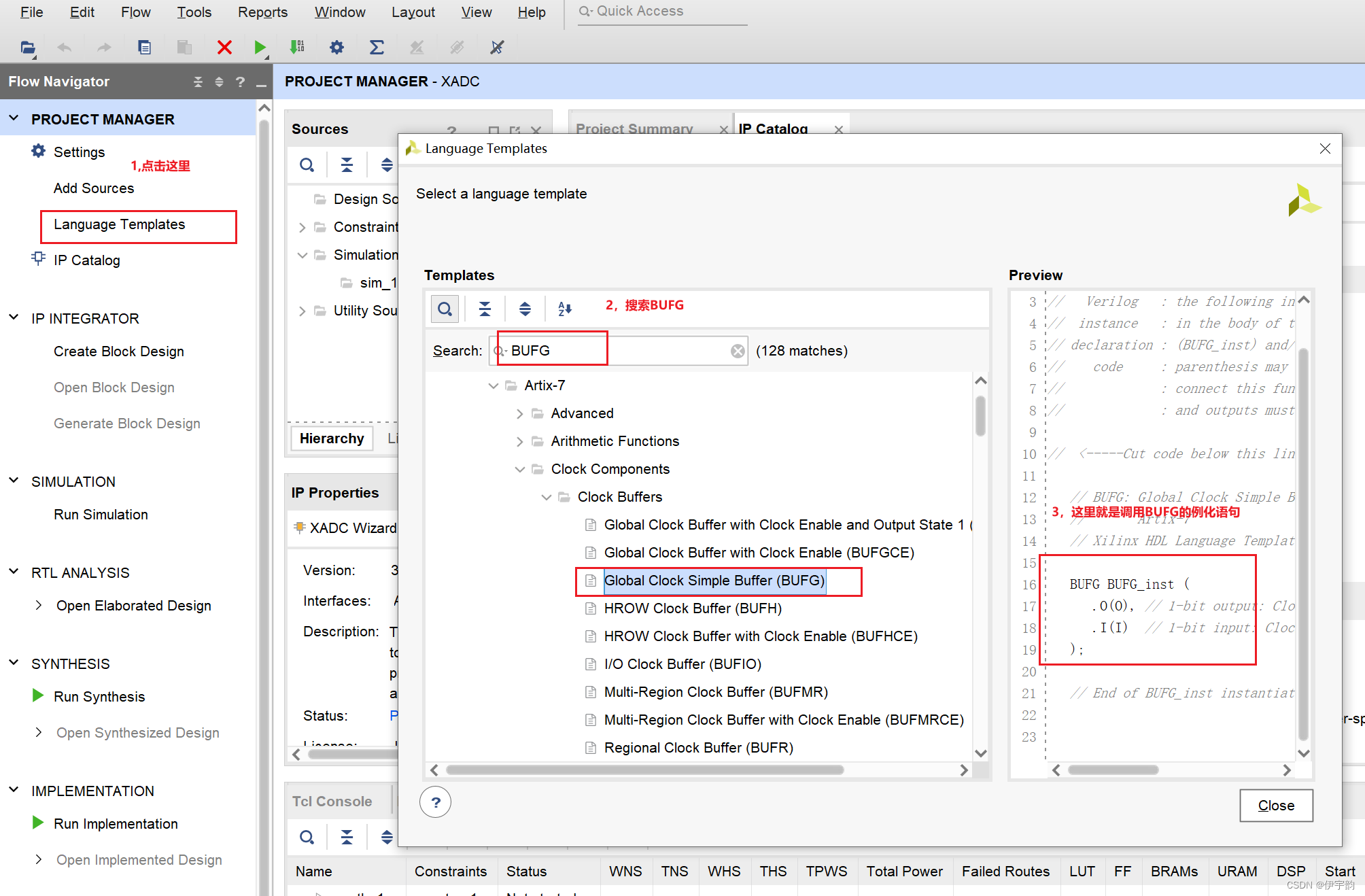Switch to the IP Catalog tab
The image size is (1365, 896).
pos(773,128)
